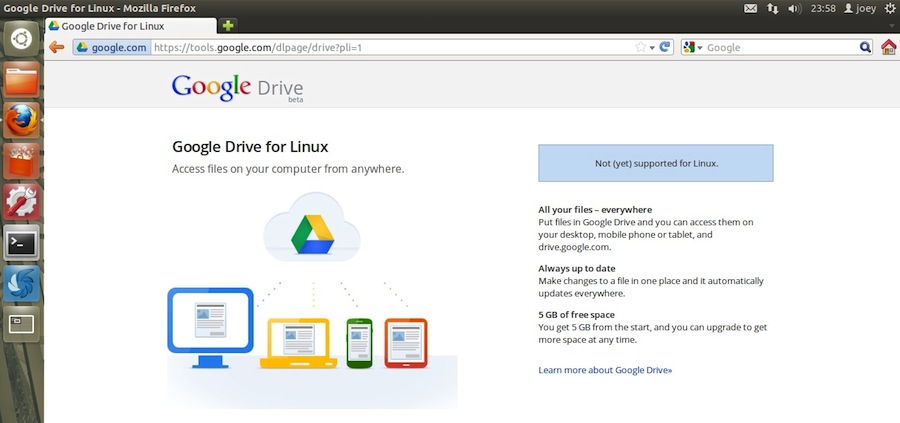Click the search magnifier icon
Screen dimensions: 900x423
pyautogui.click(x=865, y=47)
